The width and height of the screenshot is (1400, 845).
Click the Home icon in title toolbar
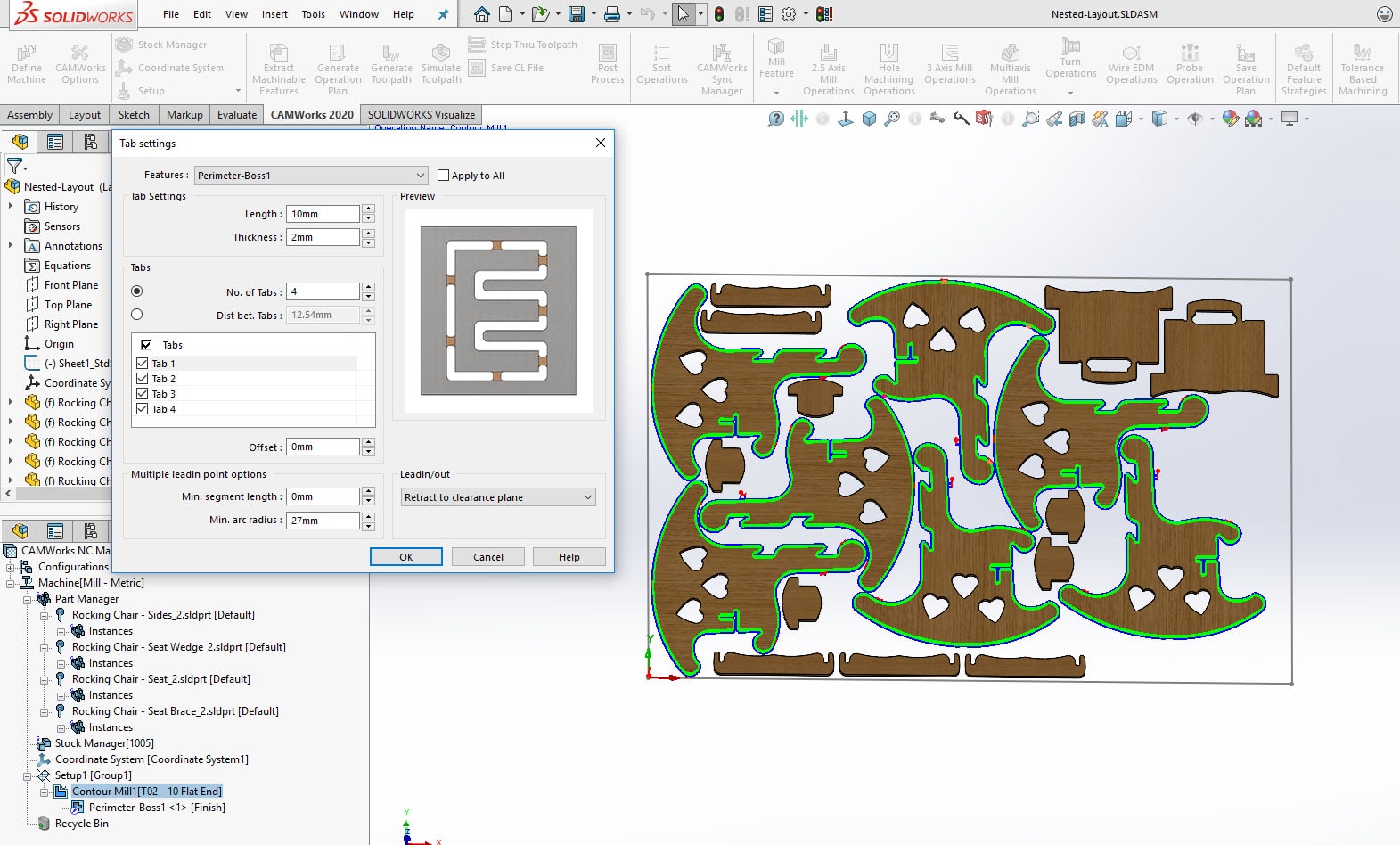[x=481, y=14]
